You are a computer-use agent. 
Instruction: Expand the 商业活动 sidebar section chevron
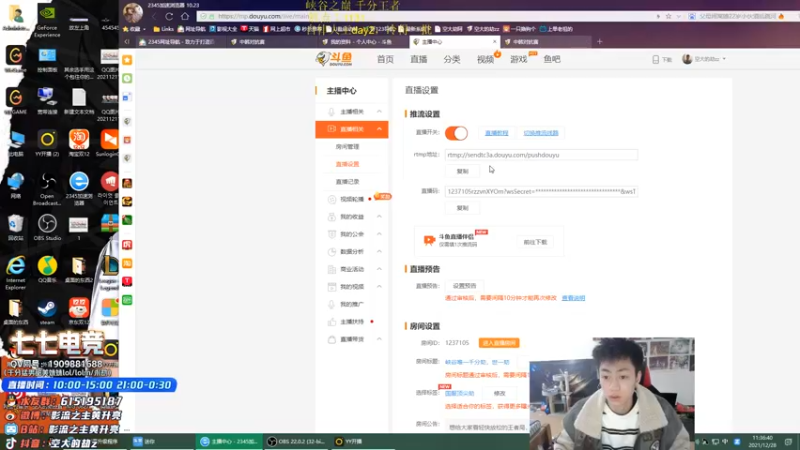(379, 269)
